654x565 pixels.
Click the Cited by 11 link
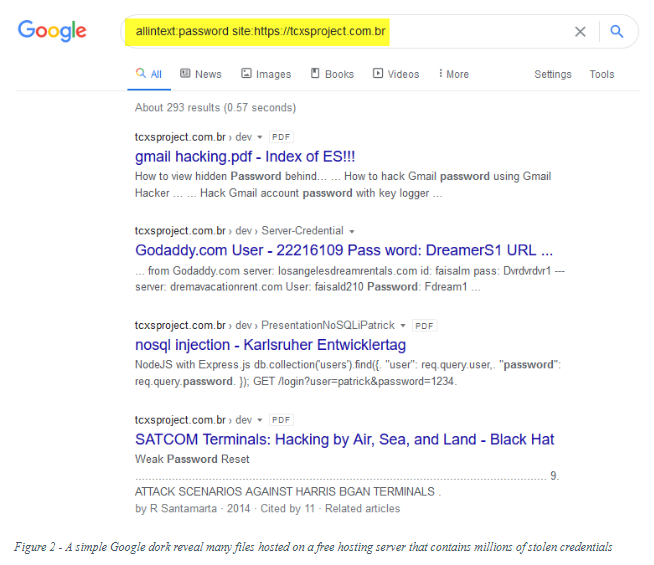(287, 509)
